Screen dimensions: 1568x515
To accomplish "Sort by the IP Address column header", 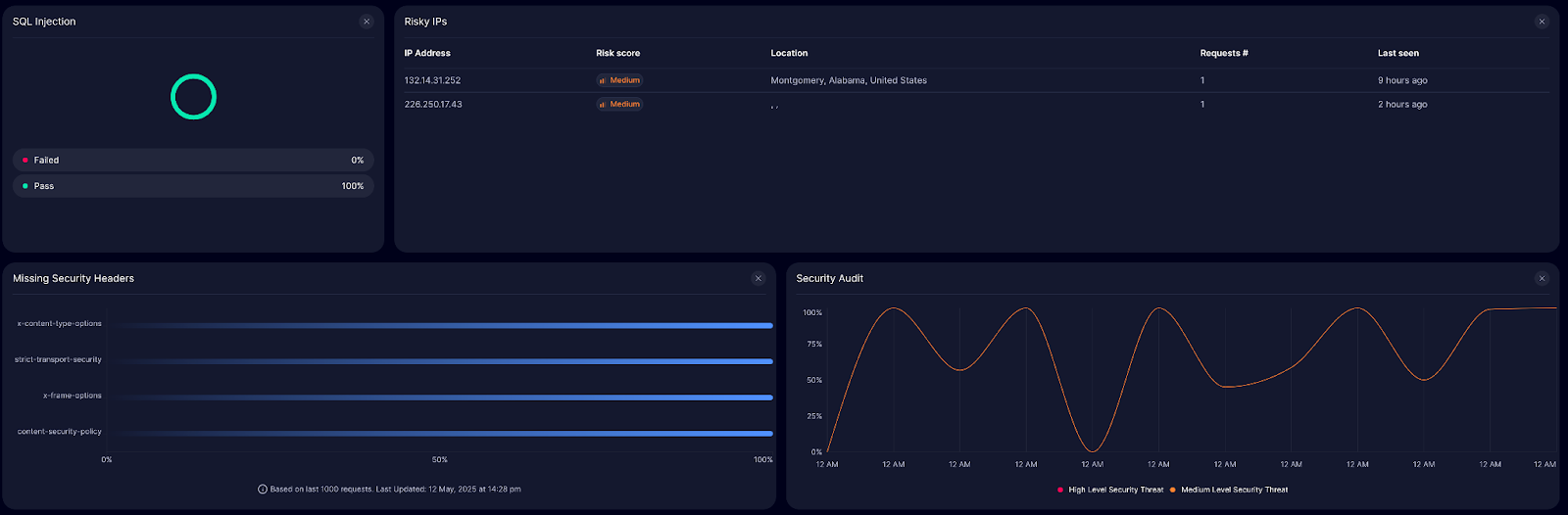I will (427, 53).
